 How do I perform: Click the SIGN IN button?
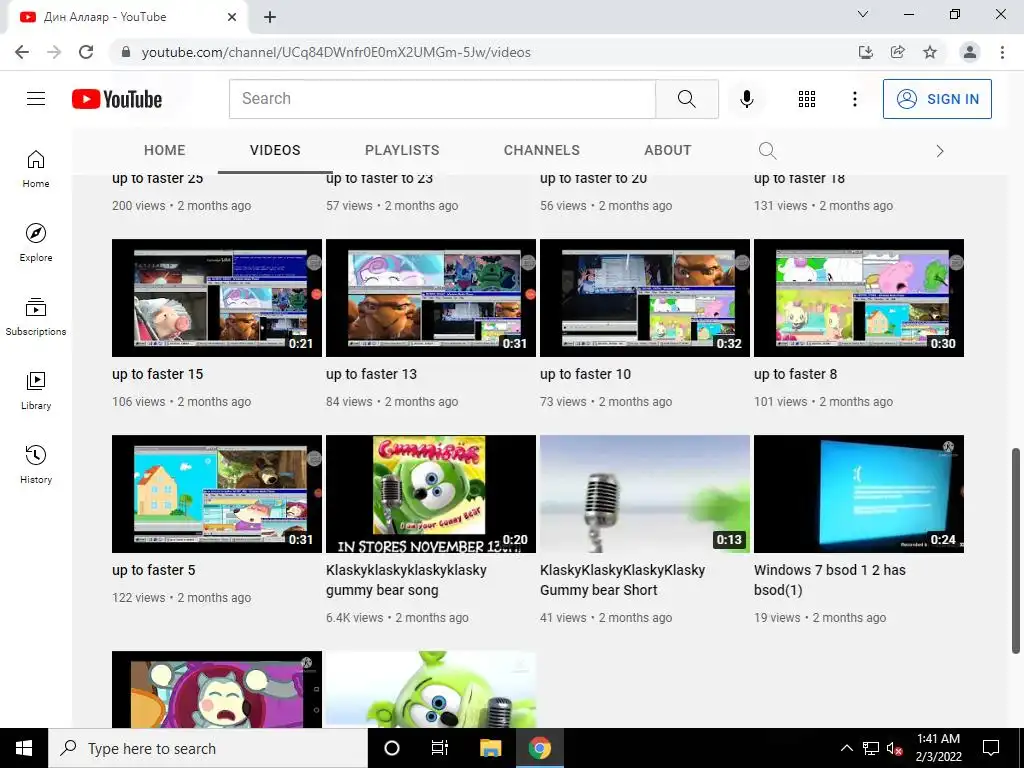pyautogui.click(x=937, y=99)
